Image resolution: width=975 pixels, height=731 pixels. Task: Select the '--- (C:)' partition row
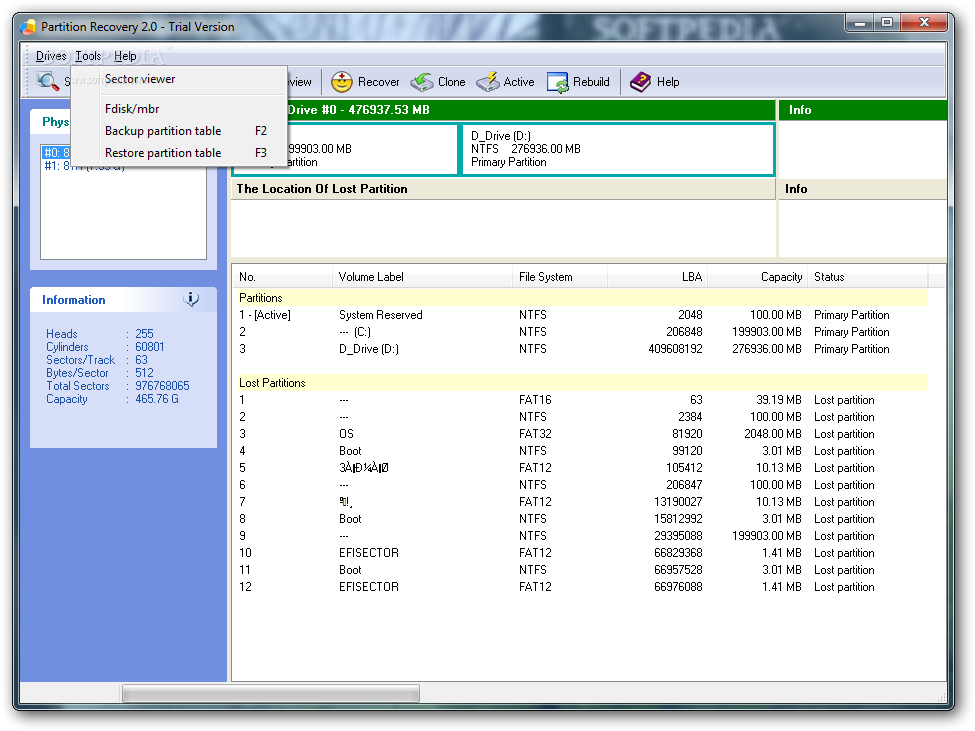(x=581, y=332)
